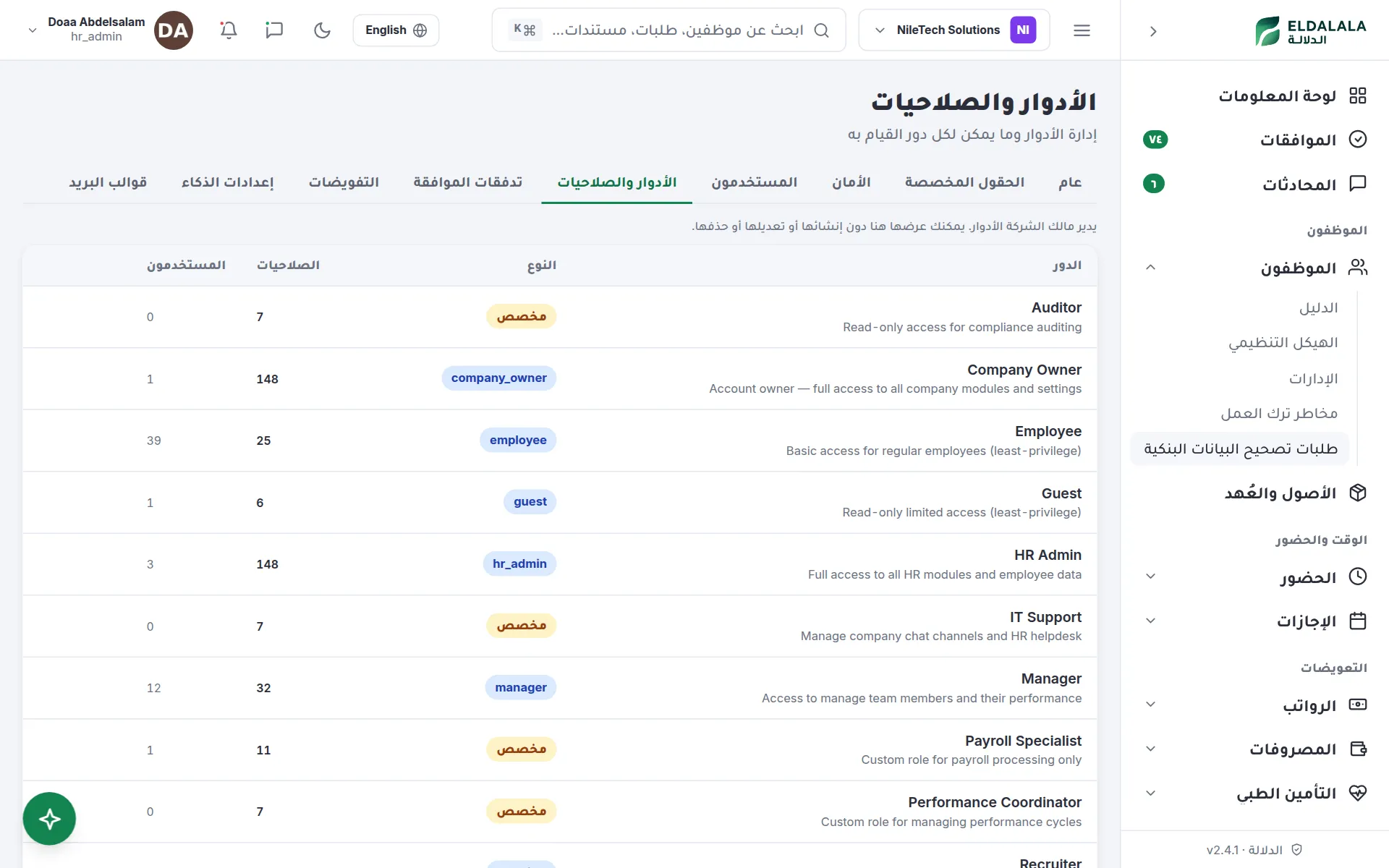Expand the التأمين الطبي insurance menu
Image resolution: width=1389 pixels, height=868 pixels.
click(x=1150, y=793)
